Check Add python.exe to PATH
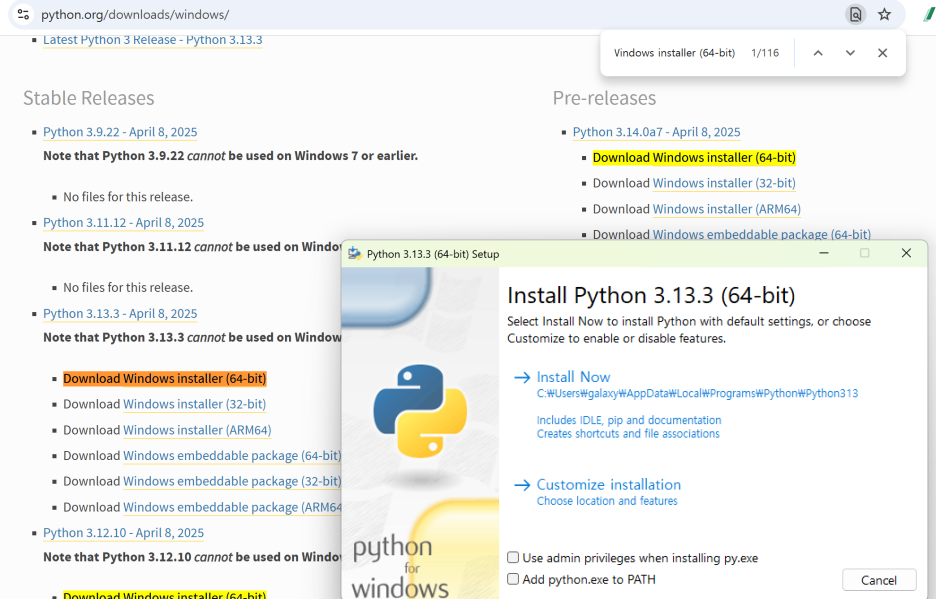 coord(513,579)
